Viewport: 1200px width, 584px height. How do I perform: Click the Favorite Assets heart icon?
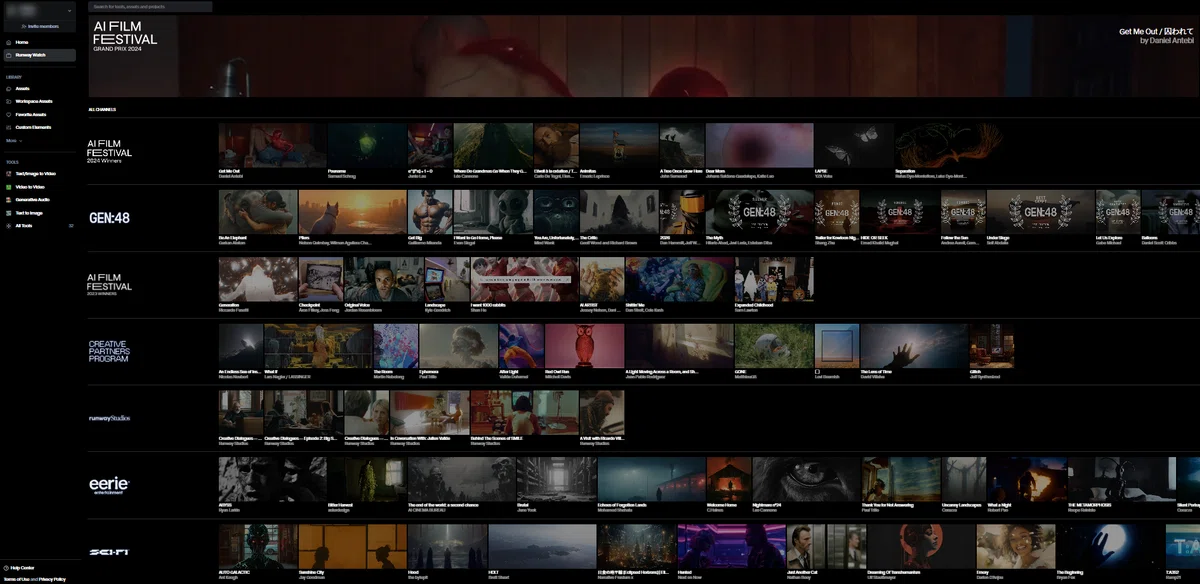click(x=8, y=114)
